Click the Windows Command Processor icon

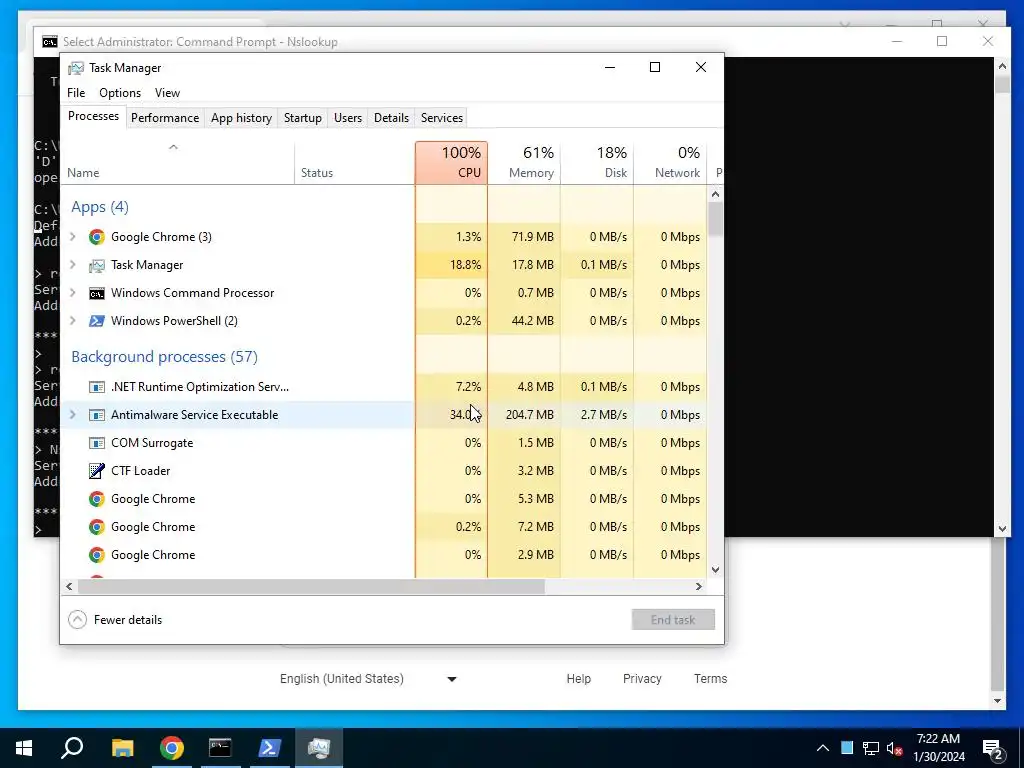click(97, 293)
